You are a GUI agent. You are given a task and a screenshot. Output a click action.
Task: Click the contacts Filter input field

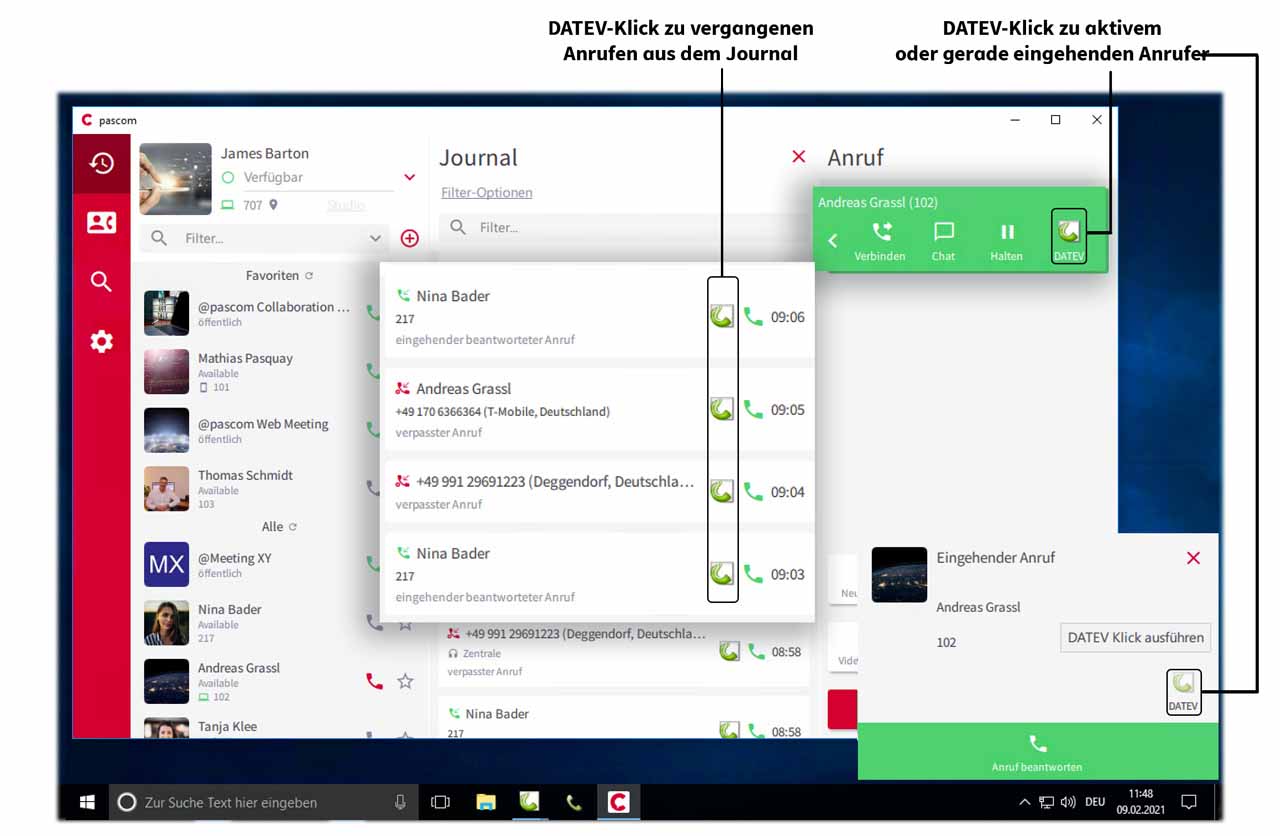click(266, 238)
